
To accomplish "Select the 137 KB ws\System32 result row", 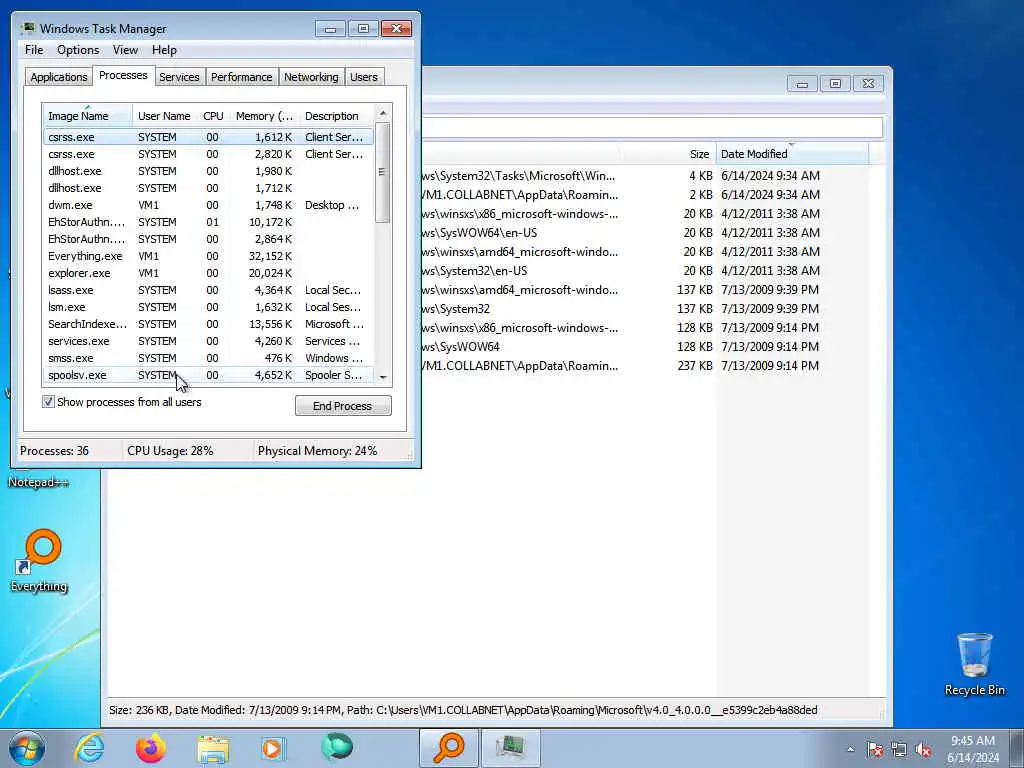I will [x=645, y=309].
